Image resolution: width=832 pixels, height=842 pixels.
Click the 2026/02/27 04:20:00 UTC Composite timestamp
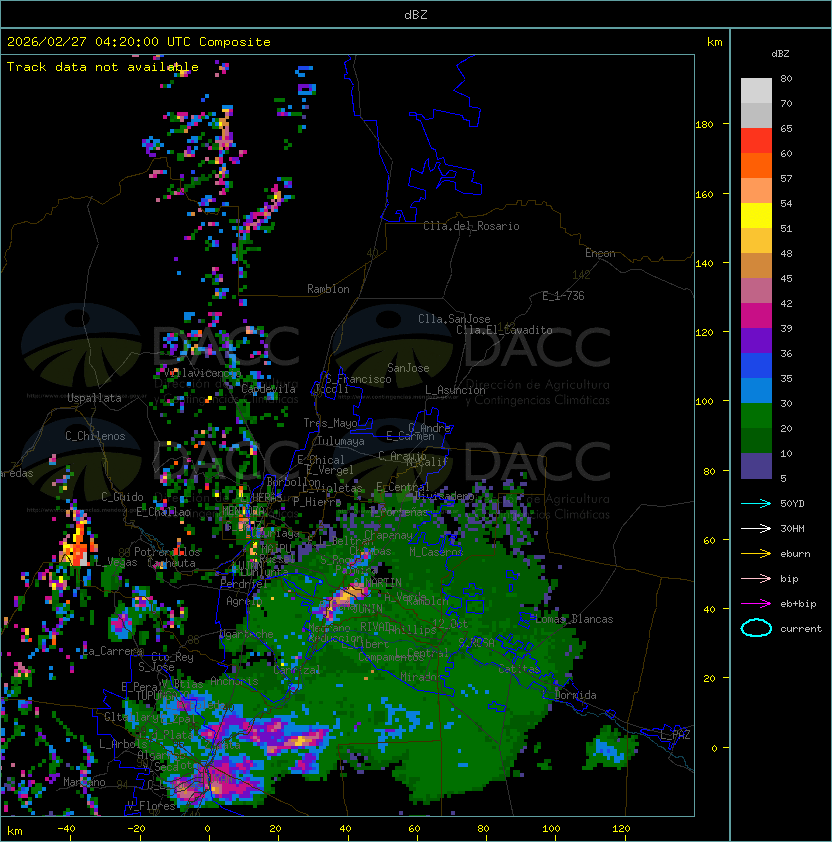click(139, 42)
